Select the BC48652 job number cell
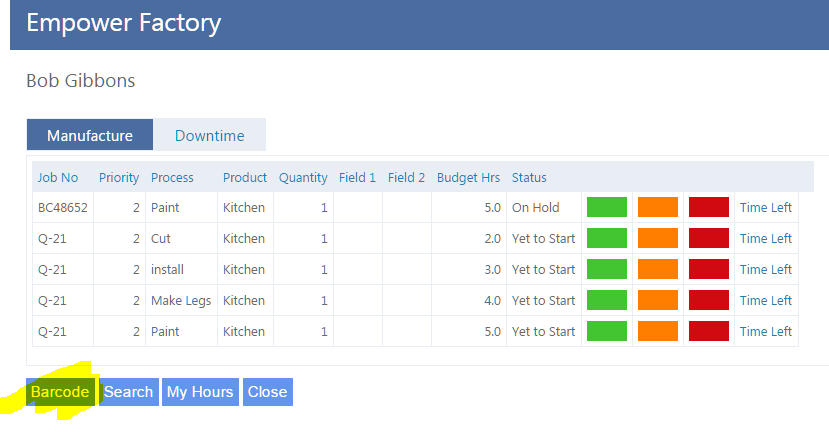Screen dimensions: 829x443 click(x=63, y=208)
